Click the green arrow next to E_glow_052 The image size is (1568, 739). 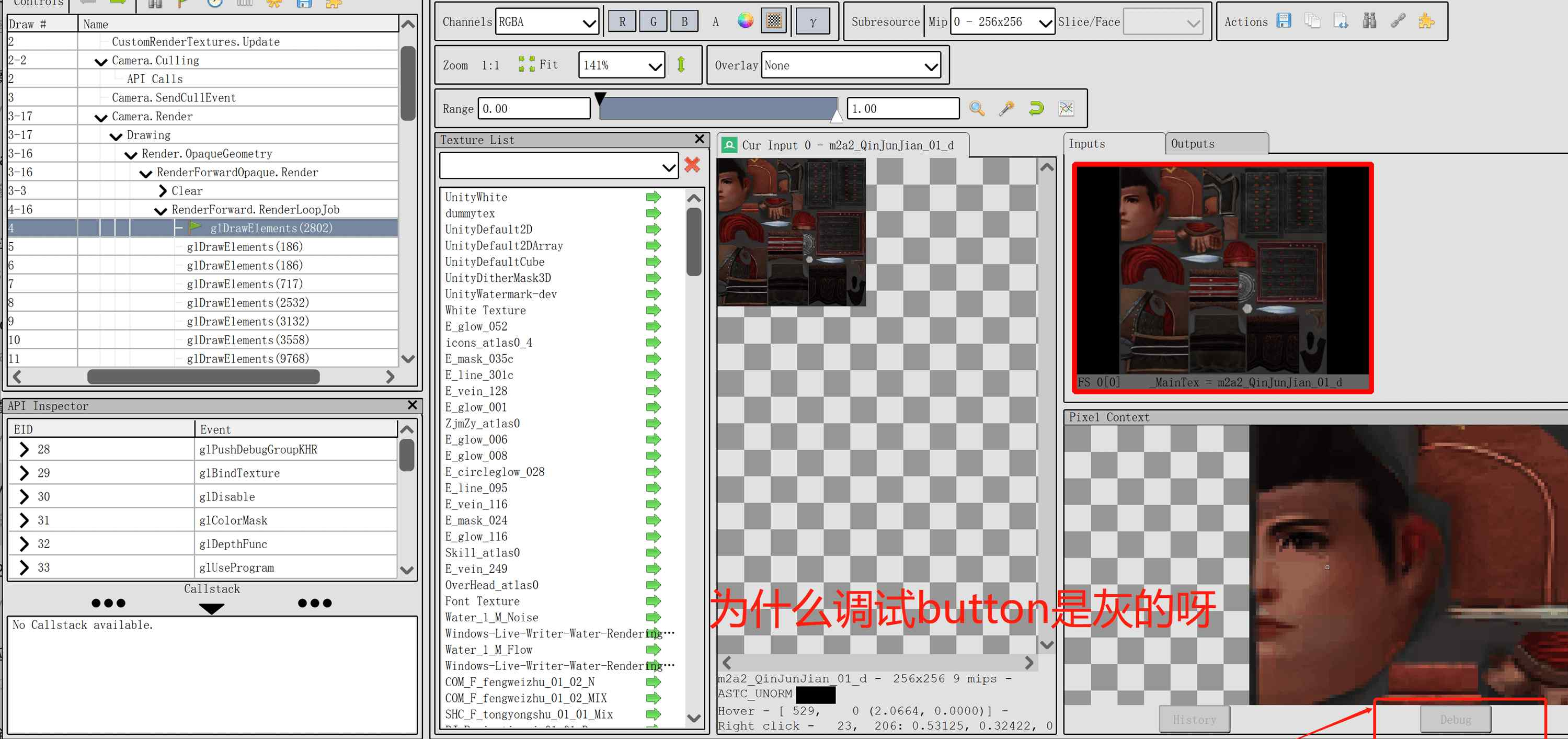(653, 326)
